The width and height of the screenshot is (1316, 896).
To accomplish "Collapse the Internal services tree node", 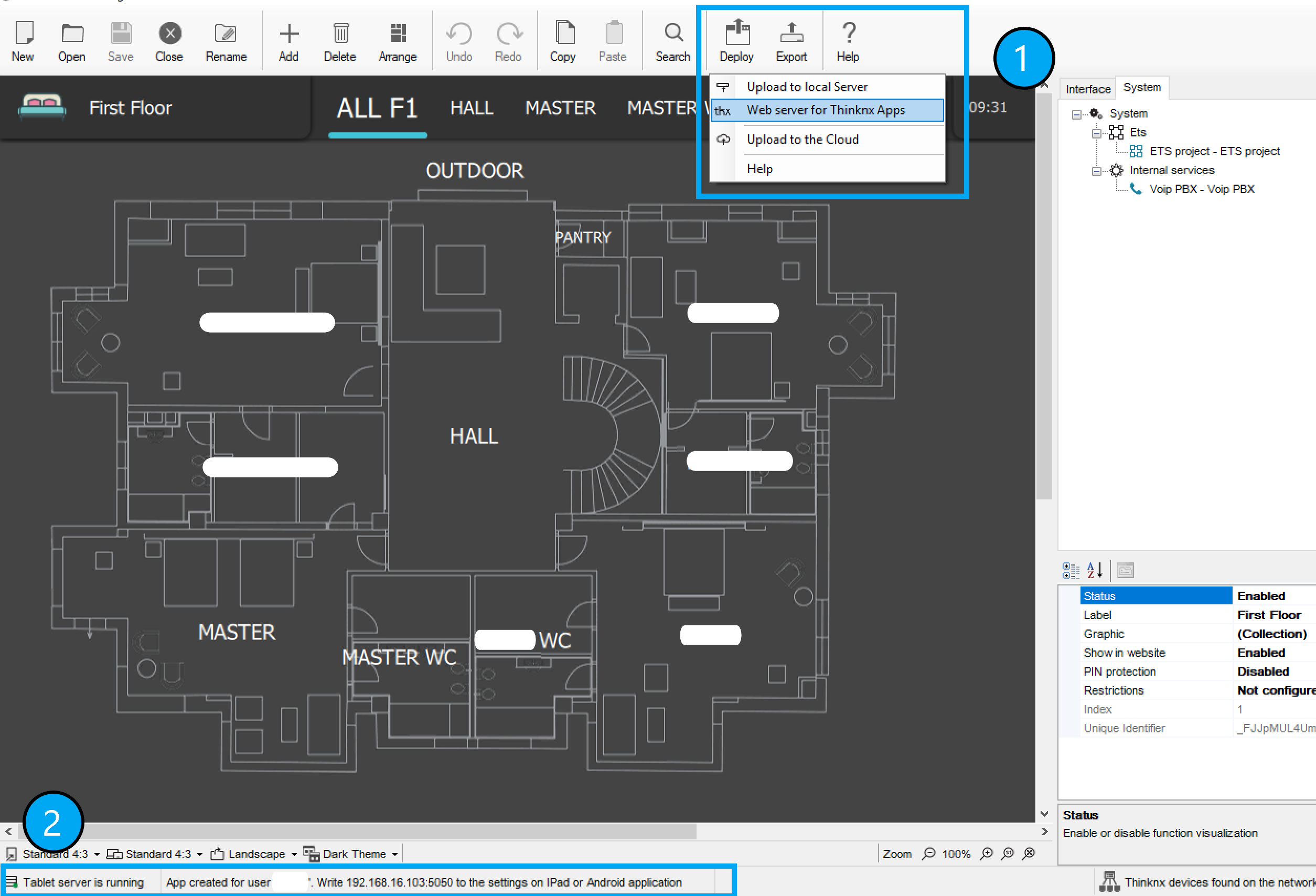I will [x=1096, y=171].
